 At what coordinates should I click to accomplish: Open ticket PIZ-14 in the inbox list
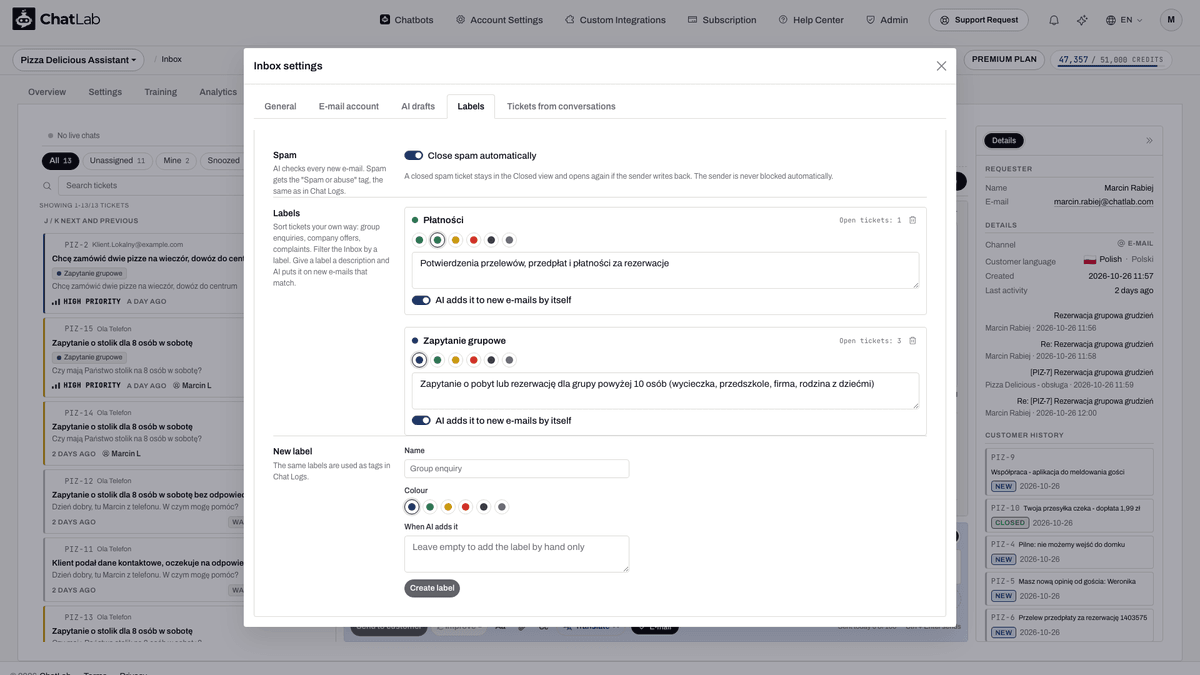pyautogui.click(x=144, y=432)
